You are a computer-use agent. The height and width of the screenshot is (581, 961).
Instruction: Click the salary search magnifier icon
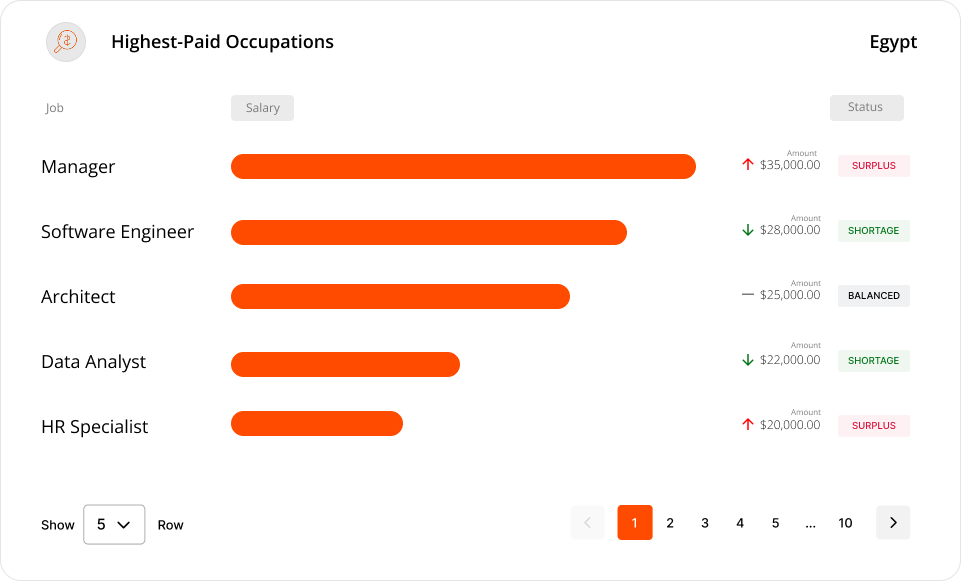66,42
